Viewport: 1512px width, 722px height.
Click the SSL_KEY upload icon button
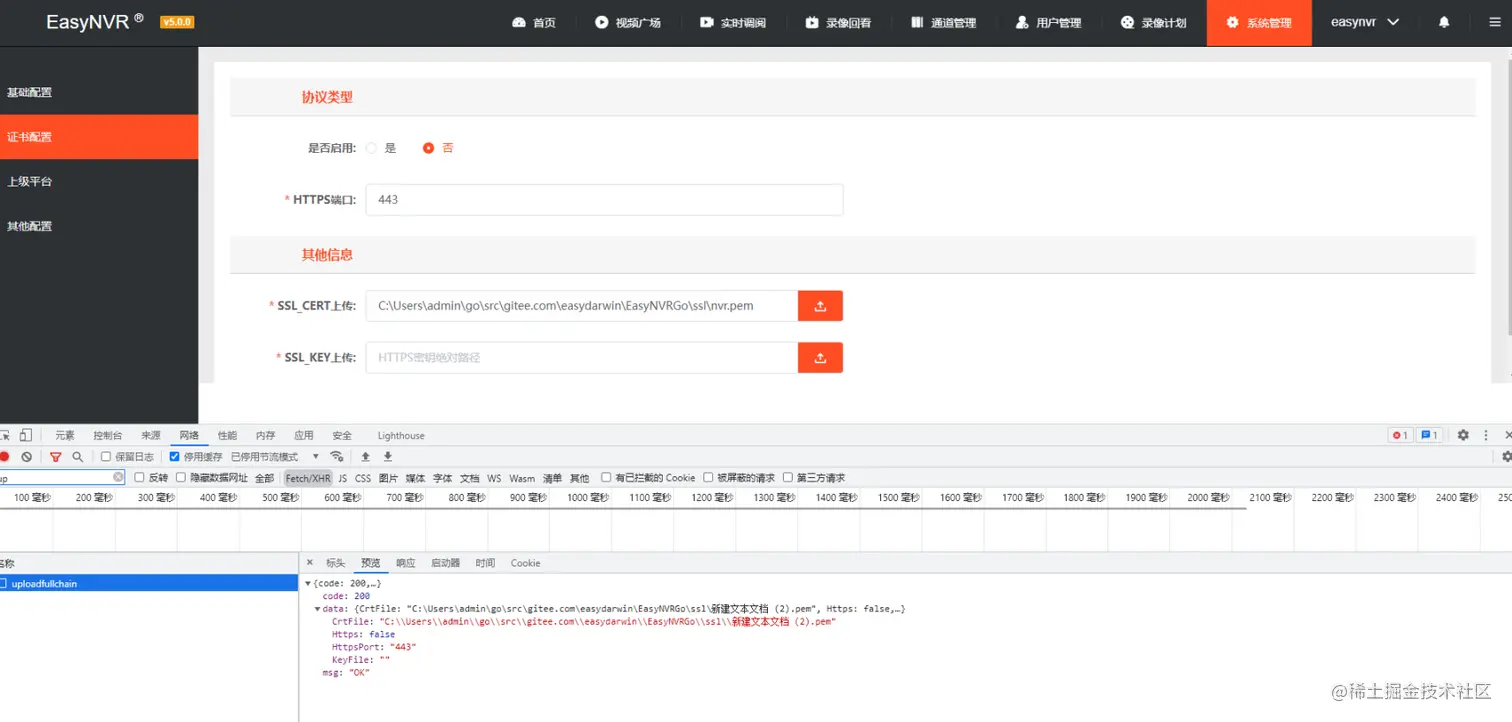pos(820,358)
